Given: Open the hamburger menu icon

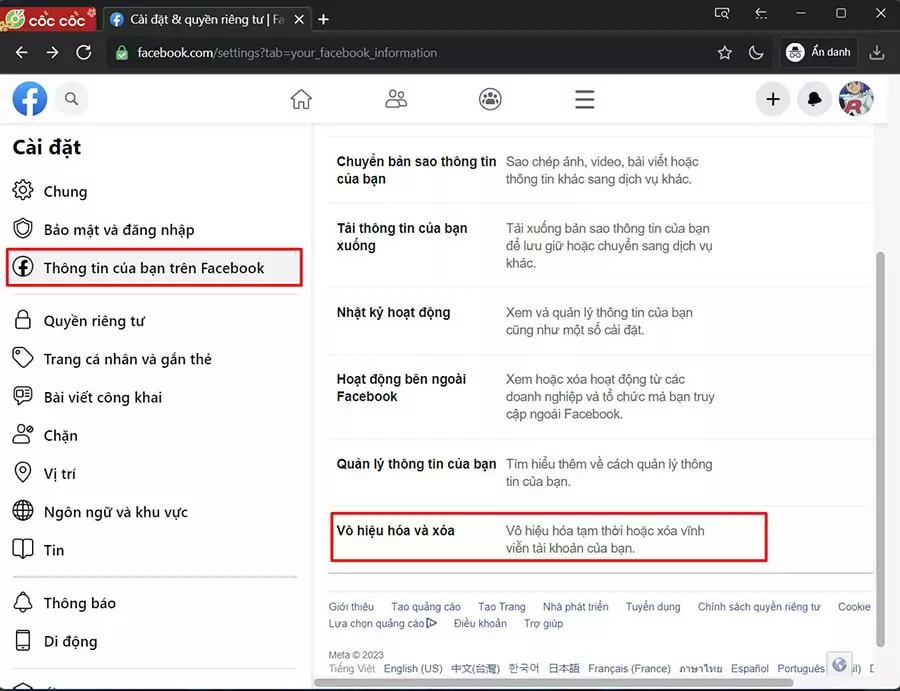Looking at the screenshot, I should 584,99.
